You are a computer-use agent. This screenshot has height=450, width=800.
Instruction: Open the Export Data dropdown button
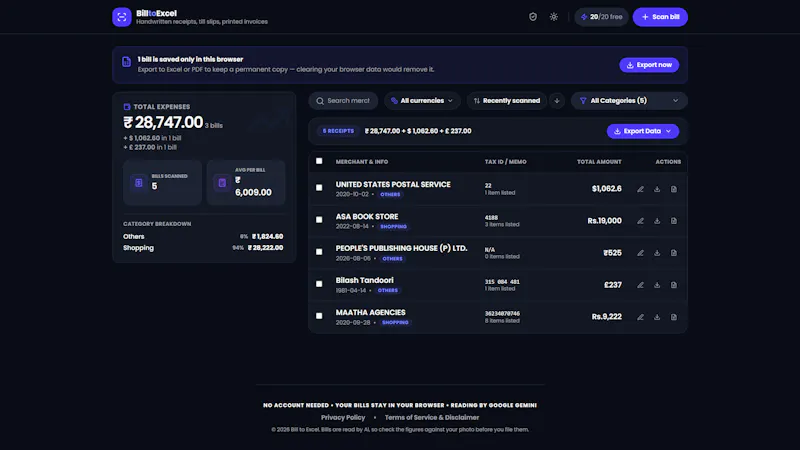(643, 131)
